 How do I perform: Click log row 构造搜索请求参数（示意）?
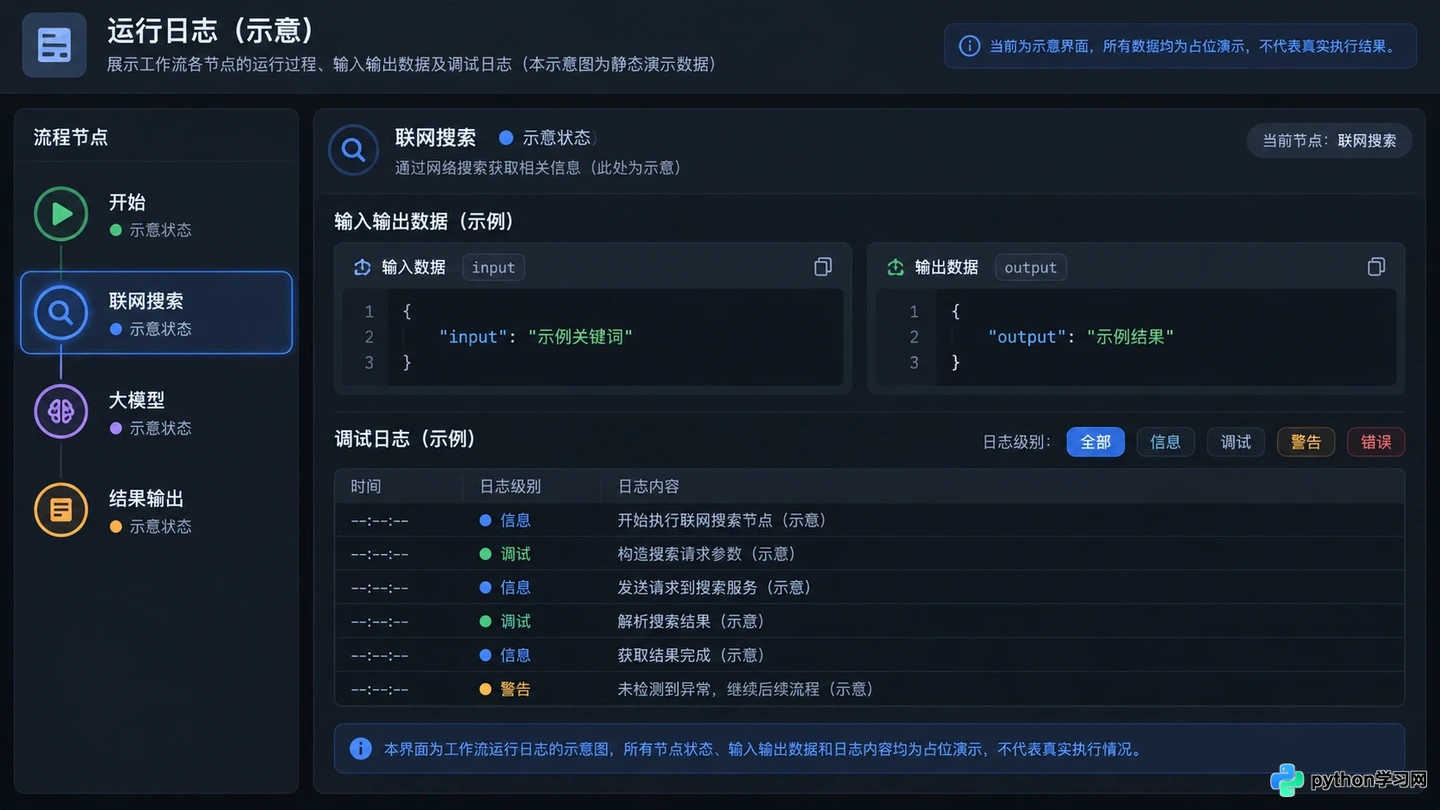(869, 554)
